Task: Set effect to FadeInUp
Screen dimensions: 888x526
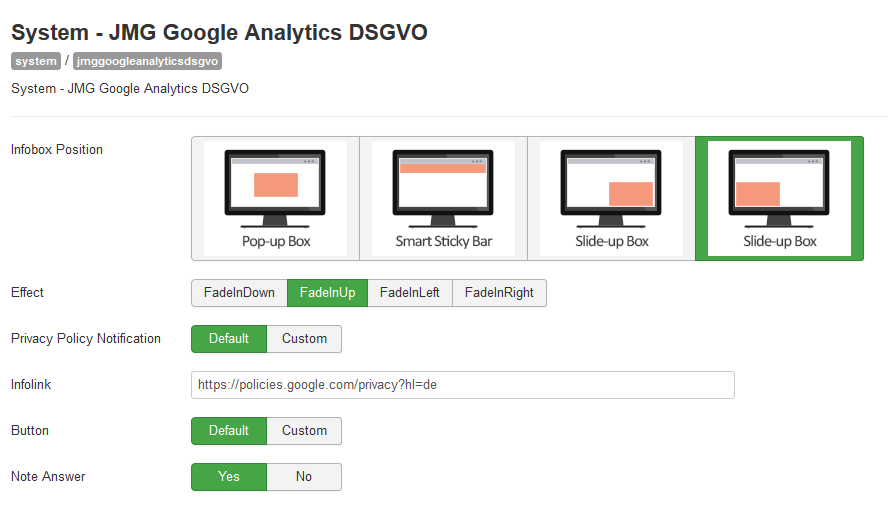Action: pos(327,293)
